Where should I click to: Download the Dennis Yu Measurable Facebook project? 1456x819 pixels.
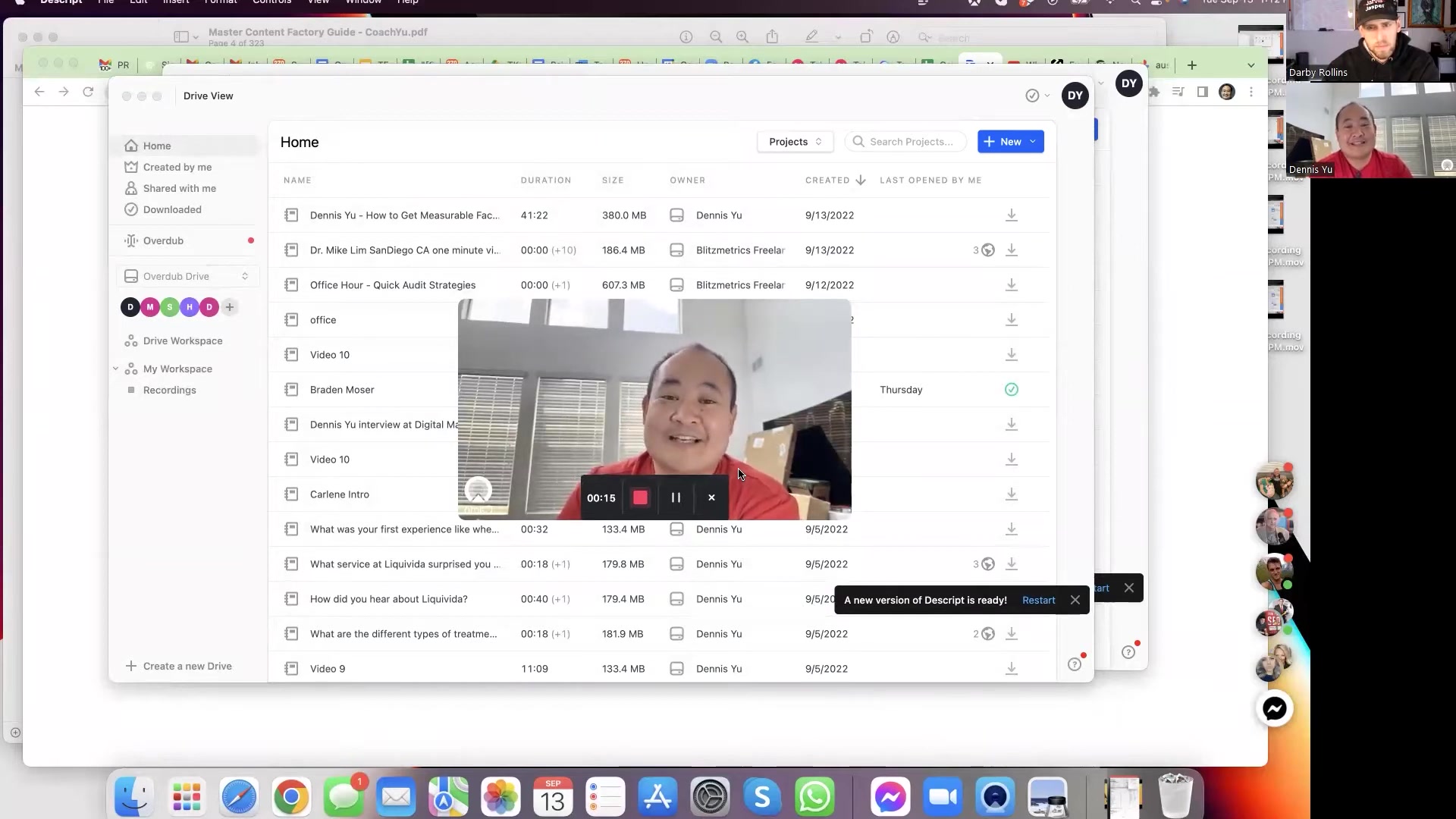(1011, 215)
